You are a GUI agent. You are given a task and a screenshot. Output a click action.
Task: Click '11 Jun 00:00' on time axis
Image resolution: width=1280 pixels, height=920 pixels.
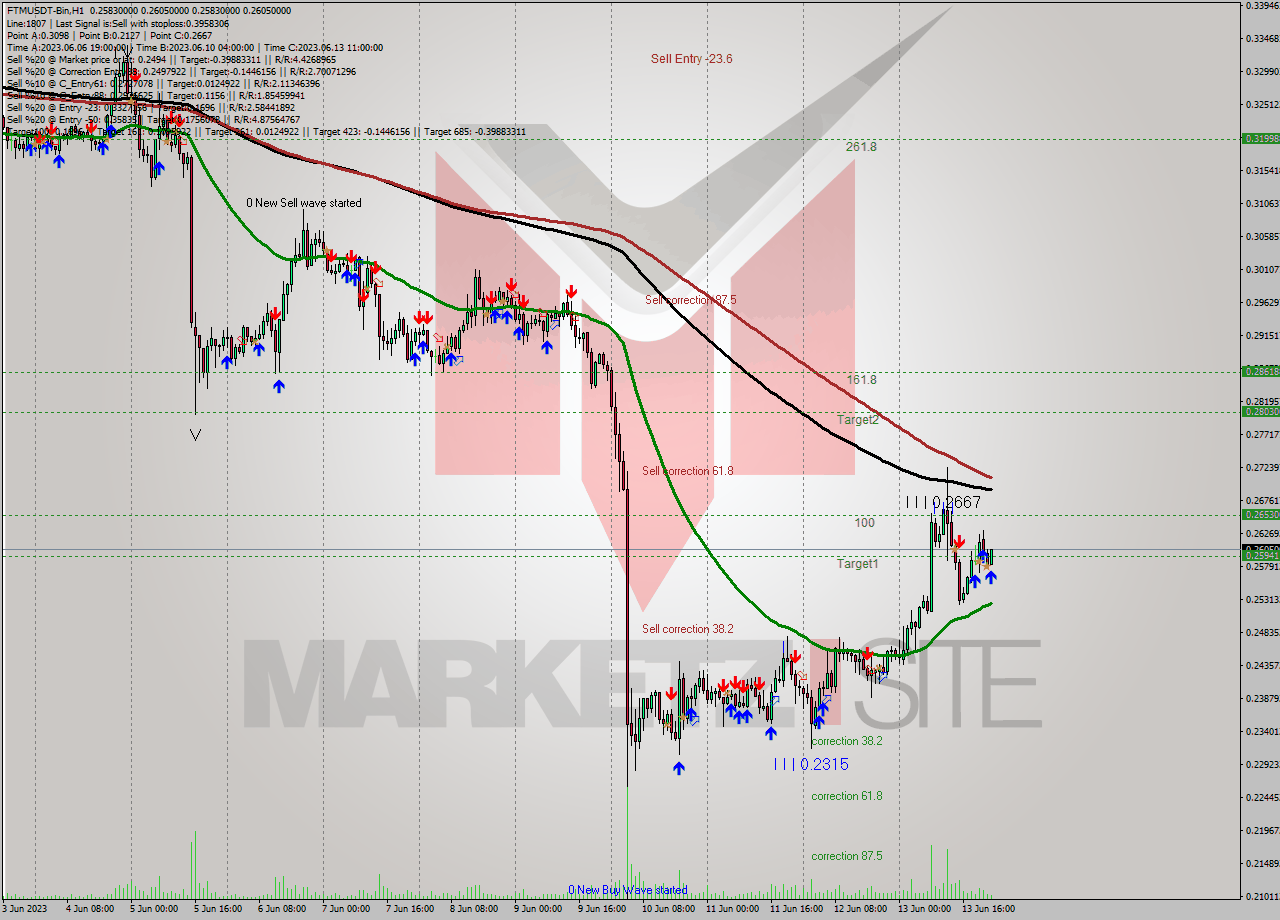pos(732,909)
